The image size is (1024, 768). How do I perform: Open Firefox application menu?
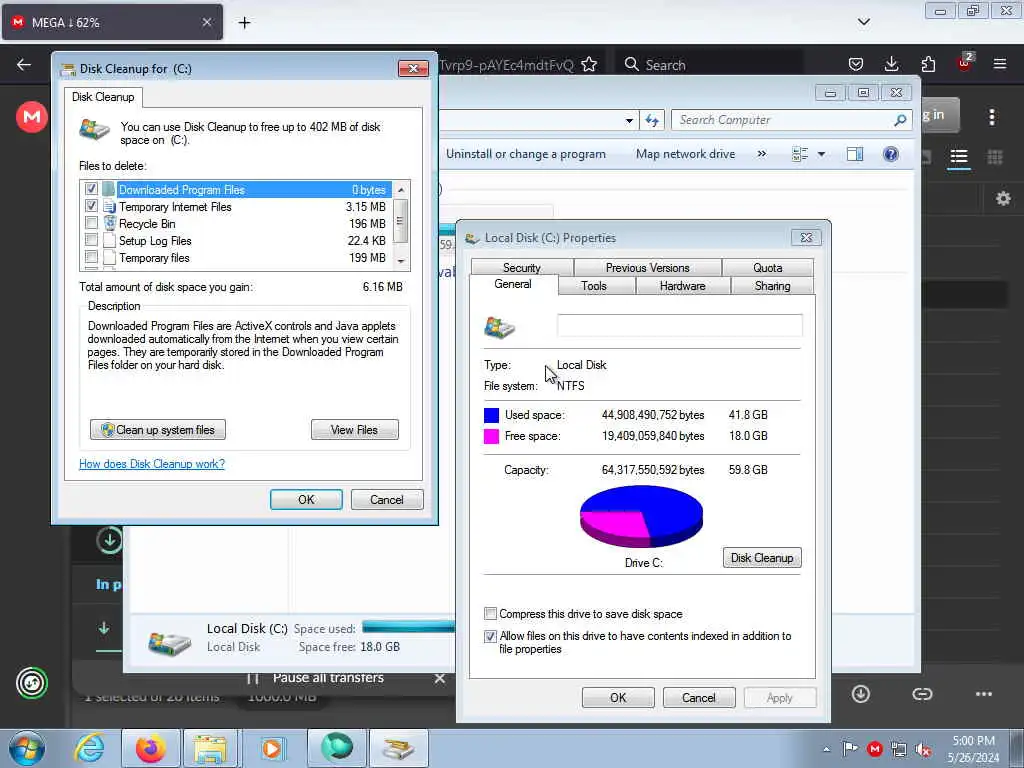point(1000,64)
